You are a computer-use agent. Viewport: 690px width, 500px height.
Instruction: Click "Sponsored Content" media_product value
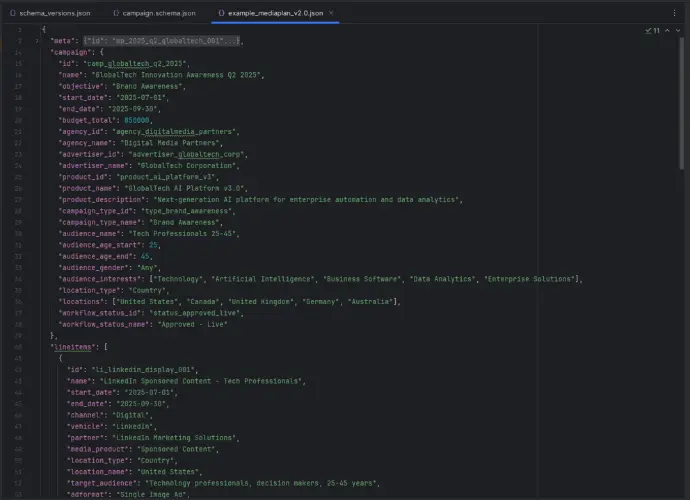[x=176, y=449]
